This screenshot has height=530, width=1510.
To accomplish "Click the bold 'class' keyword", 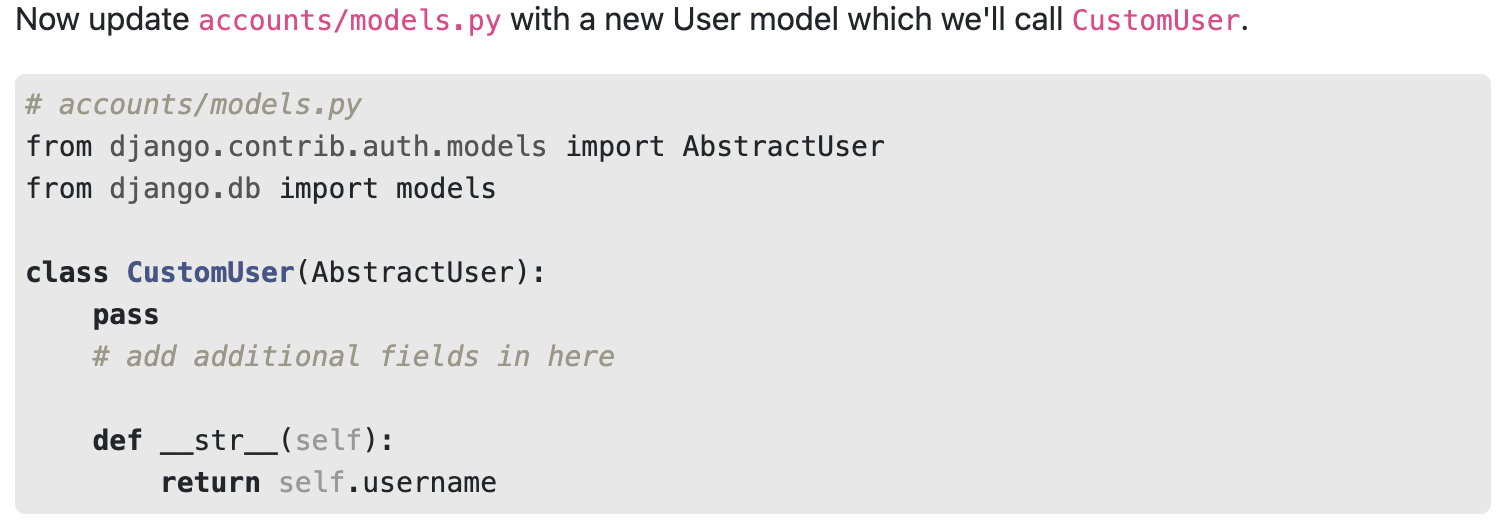I will click(x=67, y=273).
